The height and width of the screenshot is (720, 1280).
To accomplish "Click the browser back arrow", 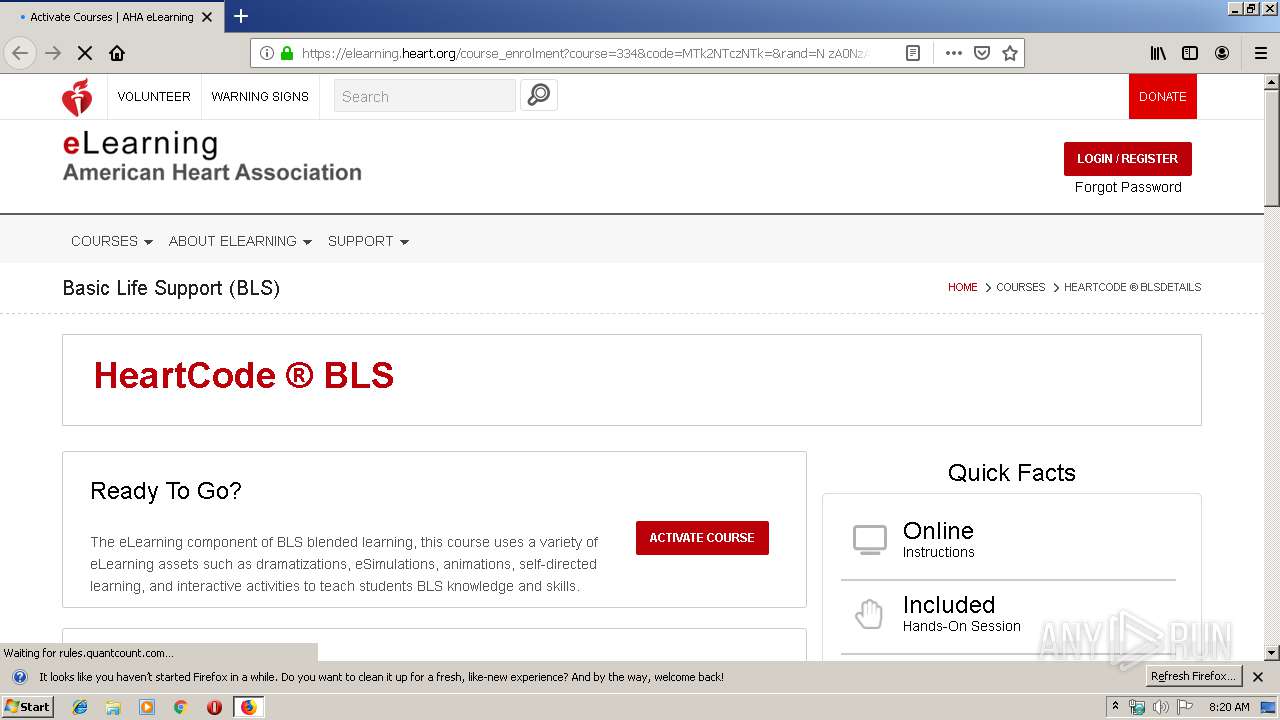I will coord(20,53).
